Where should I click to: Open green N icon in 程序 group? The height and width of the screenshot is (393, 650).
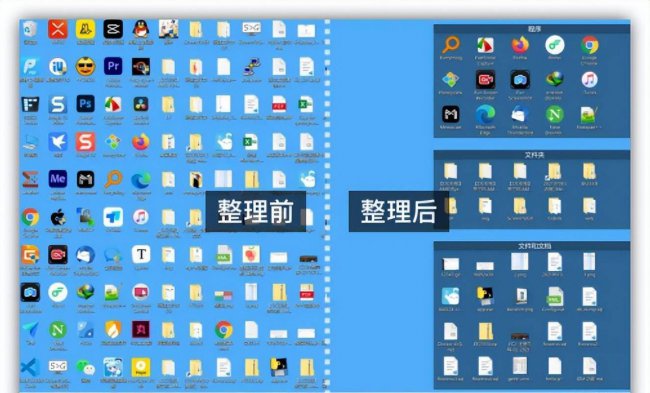[555, 115]
